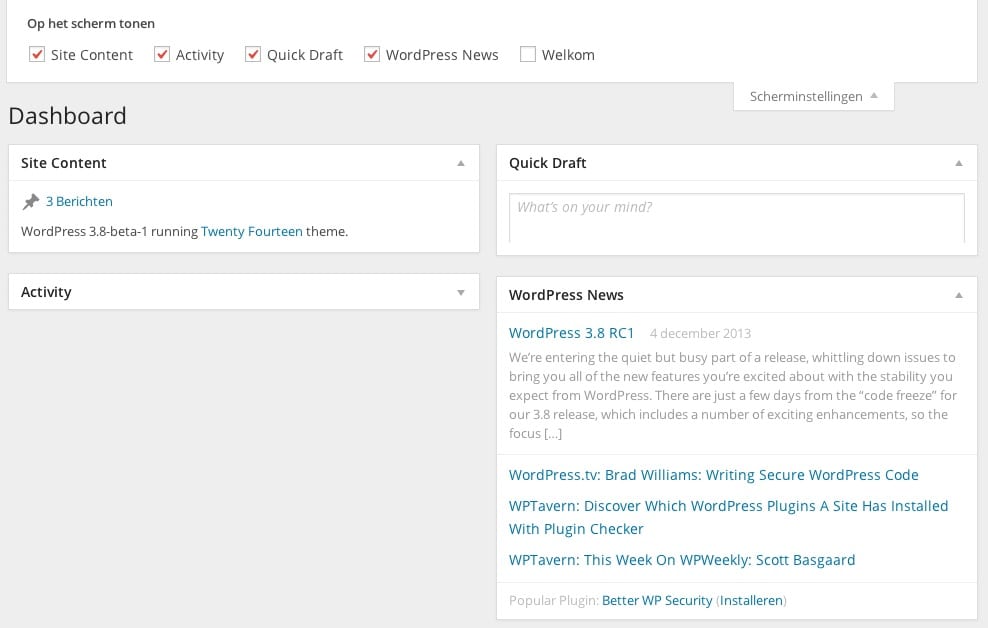This screenshot has height=628, width=988.
Task: Open the 3 Berichten link
Action: 79,202
